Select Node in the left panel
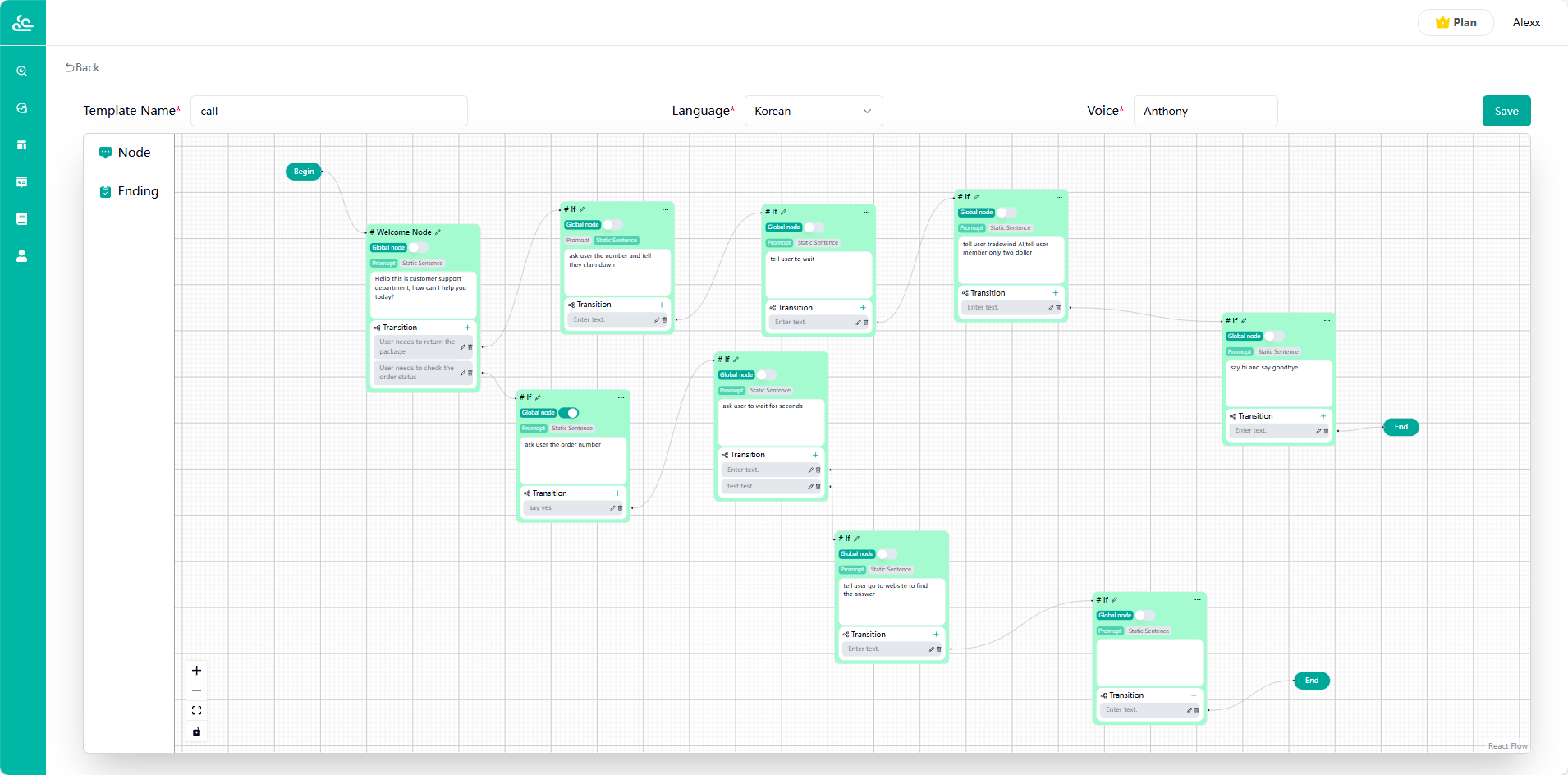Viewport: 1568px width, 775px height. pyautogui.click(x=134, y=153)
